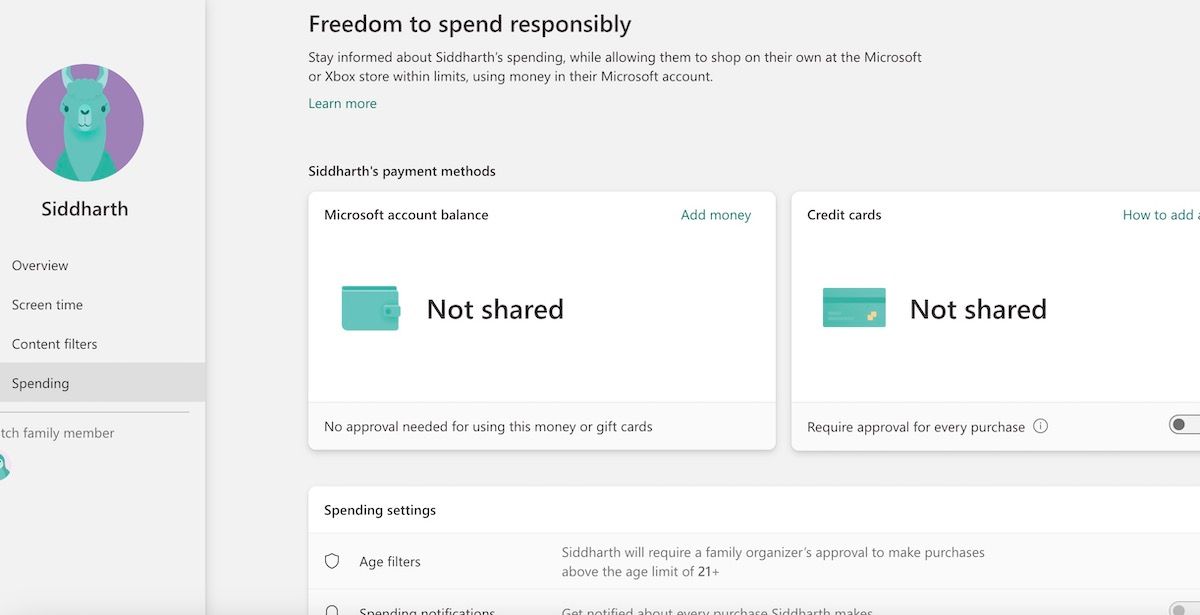Toggle the Spending notifications switch
The image size is (1200, 615).
pyautogui.click(x=1185, y=609)
